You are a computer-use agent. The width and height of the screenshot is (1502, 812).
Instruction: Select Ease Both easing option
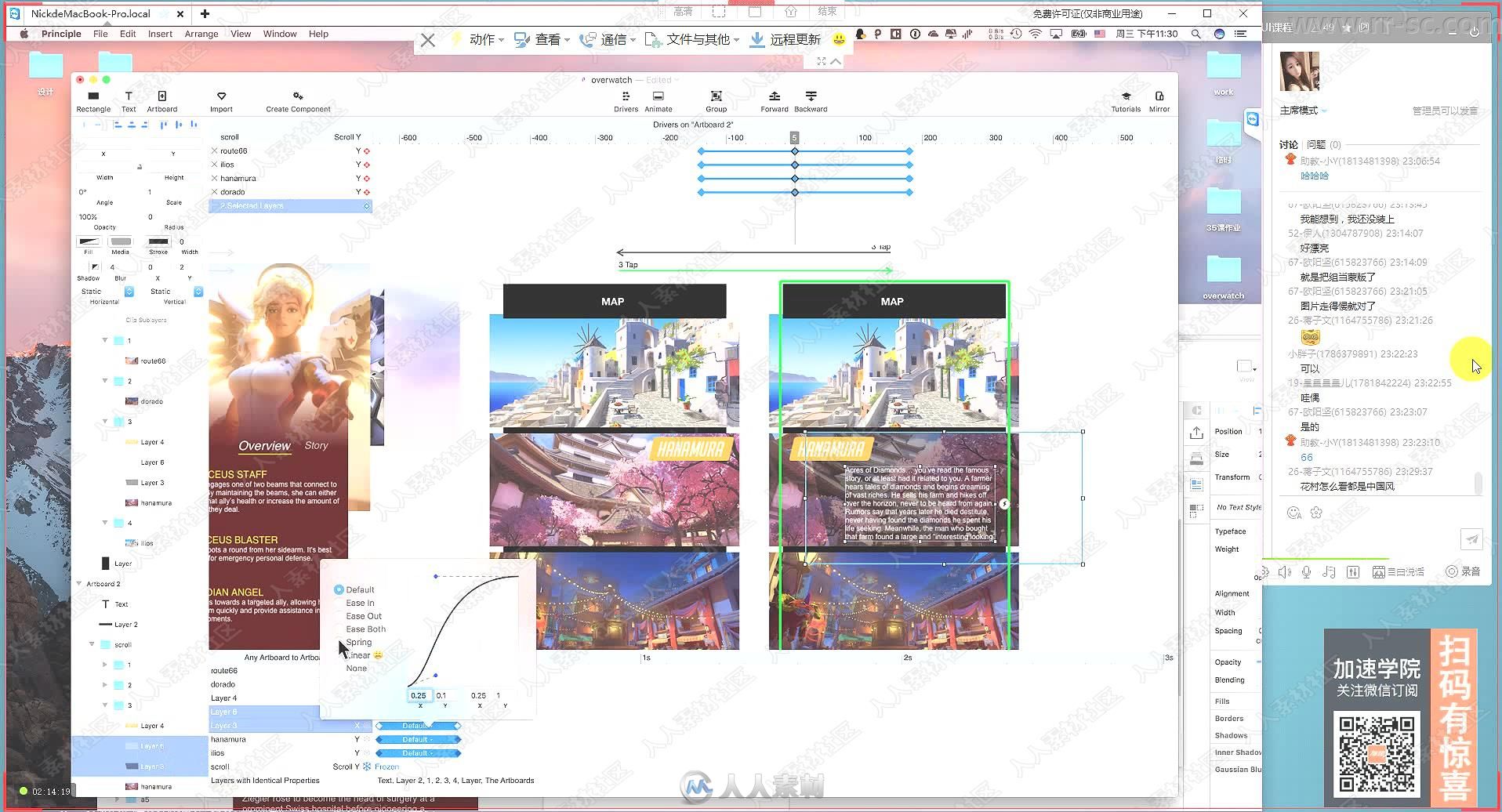(x=365, y=629)
